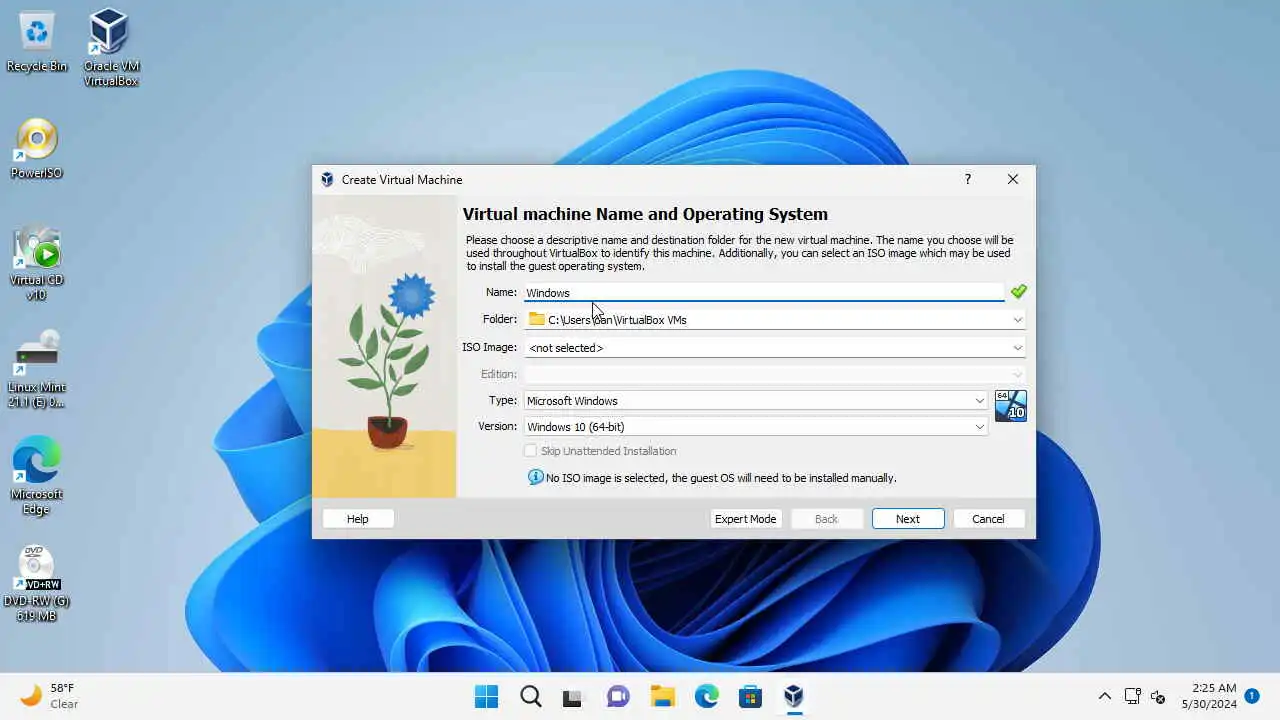The height and width of the screenshot is (720, 1280).
Task: Open the Type dropdown (Microsoft Windows)
Action: [756, 400]
